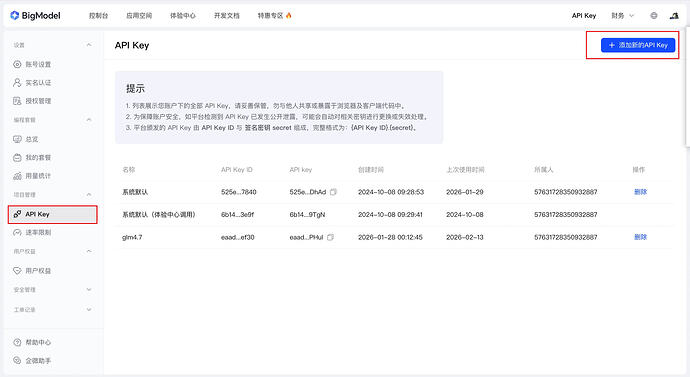
Task: Expand the 工单记录 sidebar section
Action: [89, 310]
